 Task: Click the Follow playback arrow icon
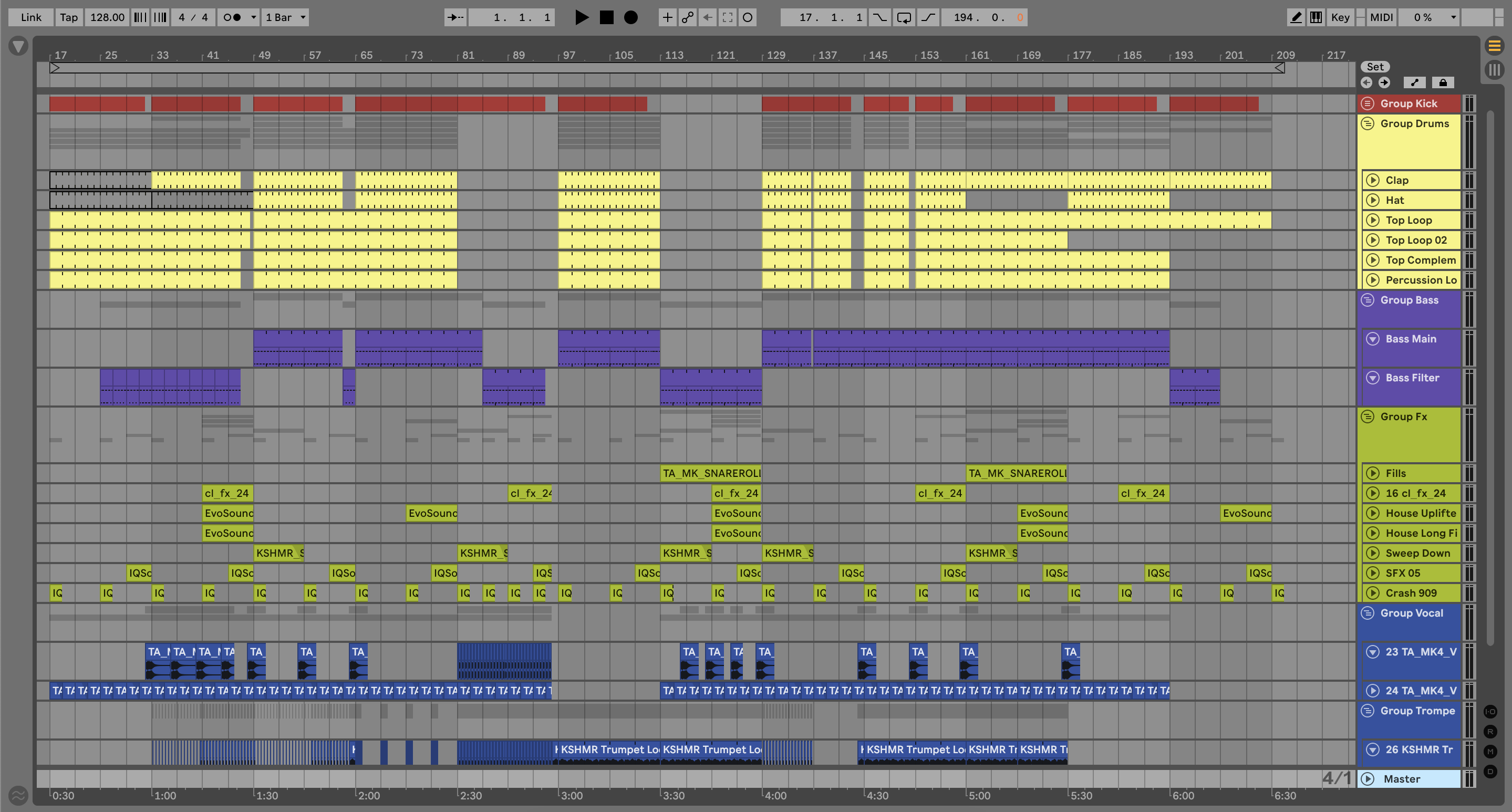(x=455, y=17)
